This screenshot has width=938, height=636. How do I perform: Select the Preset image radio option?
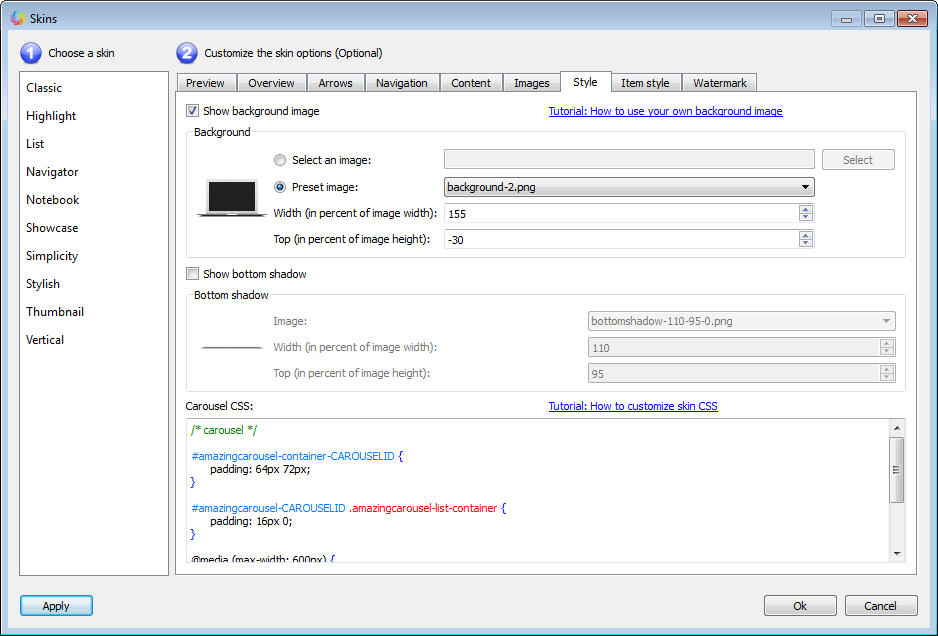click(x=280, y=187)
